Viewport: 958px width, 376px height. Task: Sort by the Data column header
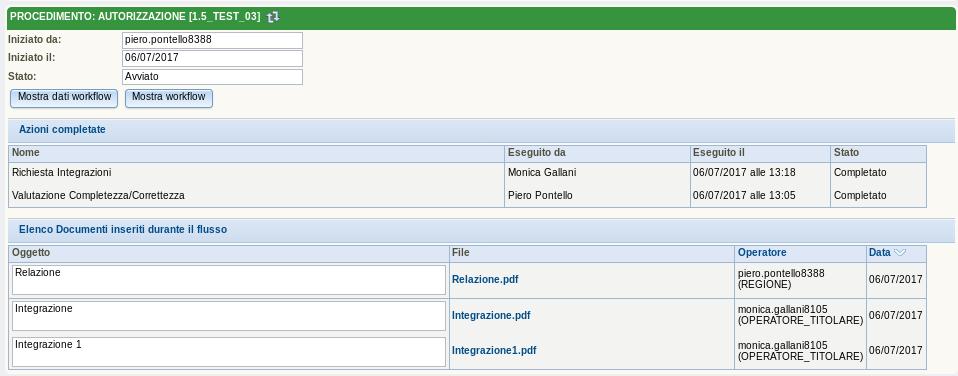pyautogui.click(x=879, y=253)
